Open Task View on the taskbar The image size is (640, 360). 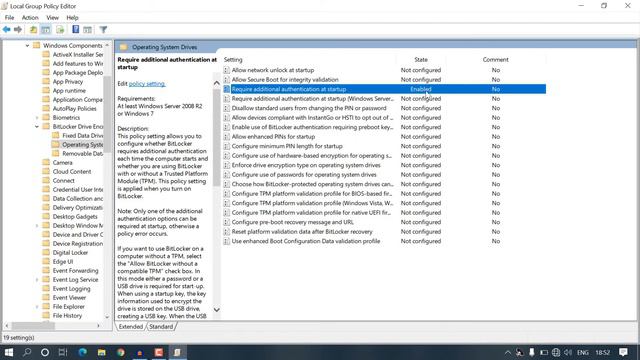click(63, 352)
